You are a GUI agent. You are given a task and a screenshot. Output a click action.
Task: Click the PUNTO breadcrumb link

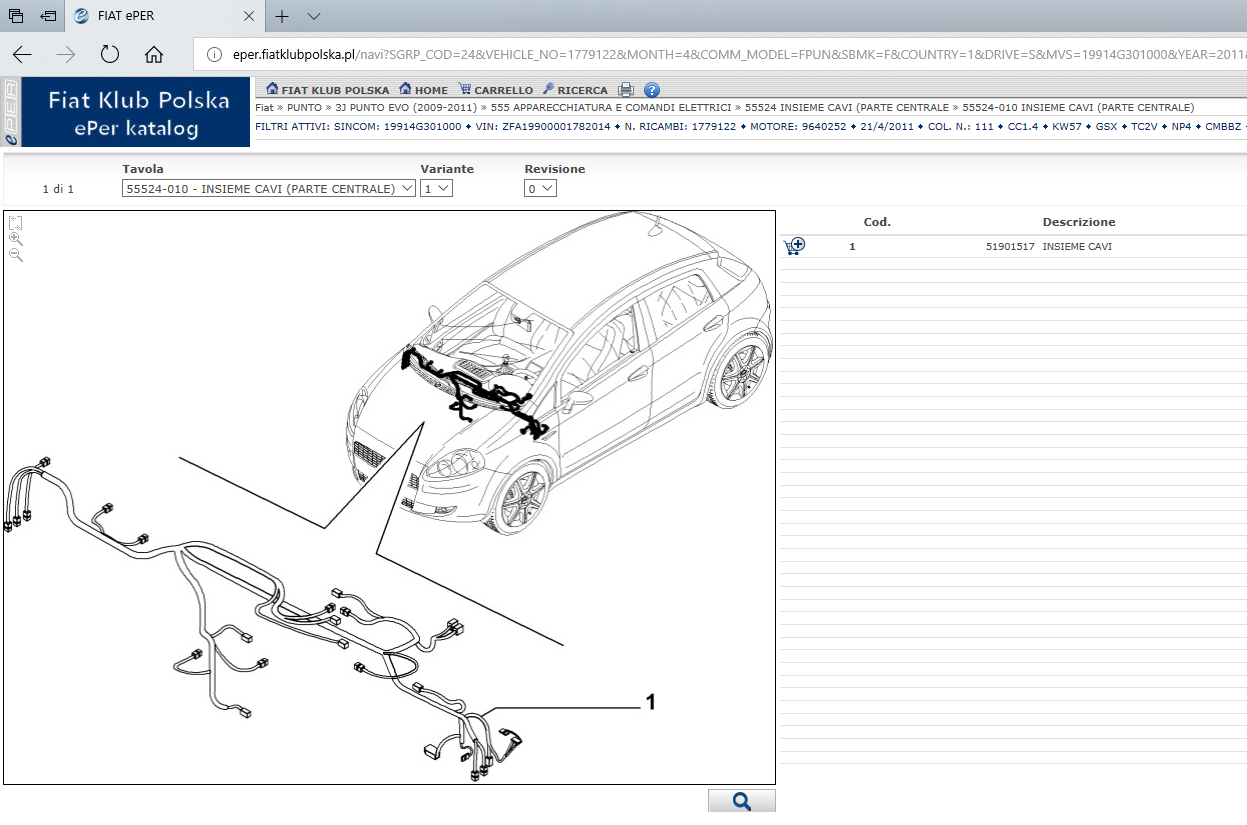click(304, 107)
